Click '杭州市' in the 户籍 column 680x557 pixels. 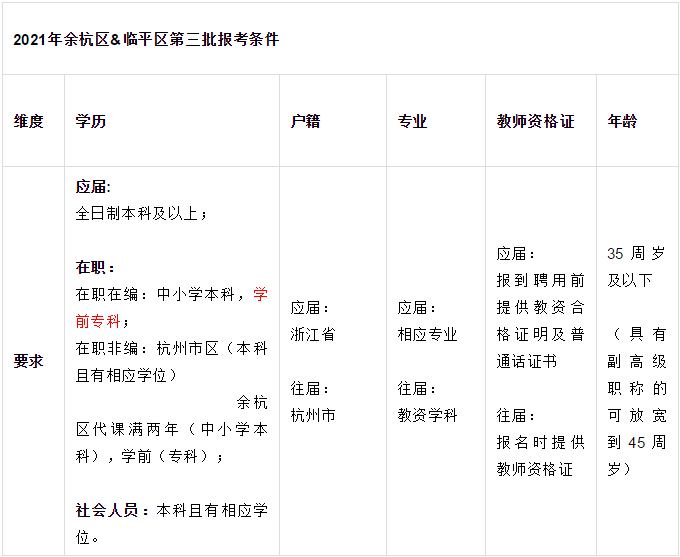point(313,415)
